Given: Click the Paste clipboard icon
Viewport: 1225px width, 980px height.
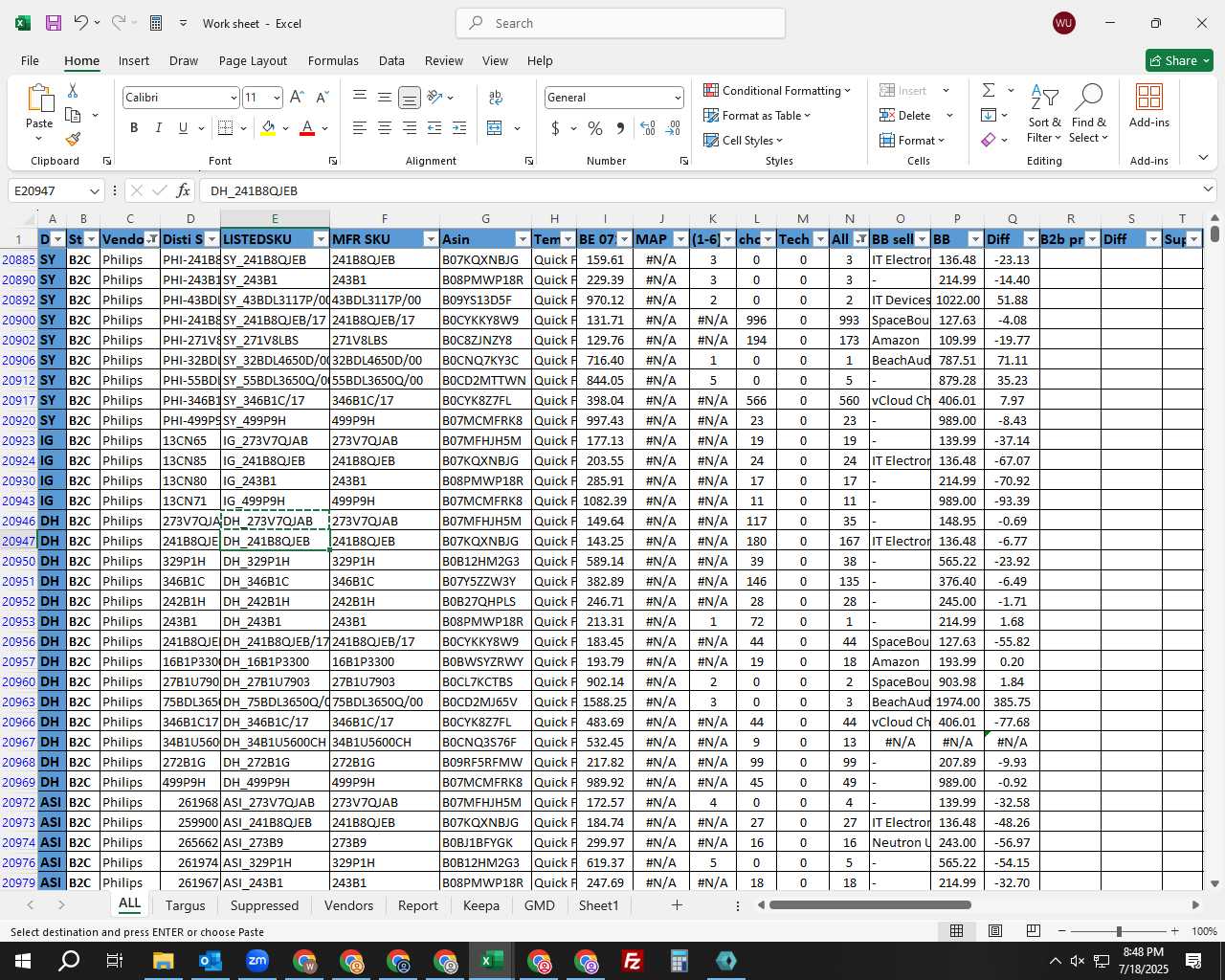Looking at the screenshot, I should coord(39,99).
